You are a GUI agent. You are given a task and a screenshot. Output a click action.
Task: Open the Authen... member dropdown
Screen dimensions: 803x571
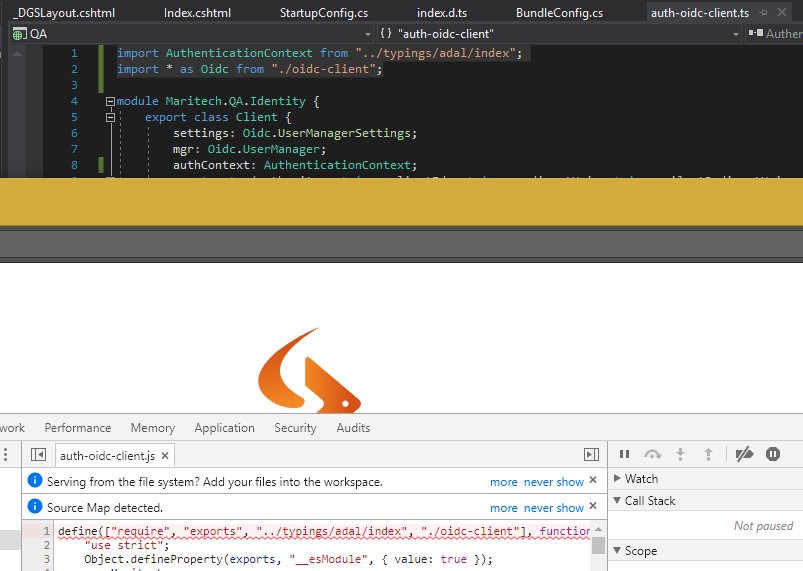774,34
